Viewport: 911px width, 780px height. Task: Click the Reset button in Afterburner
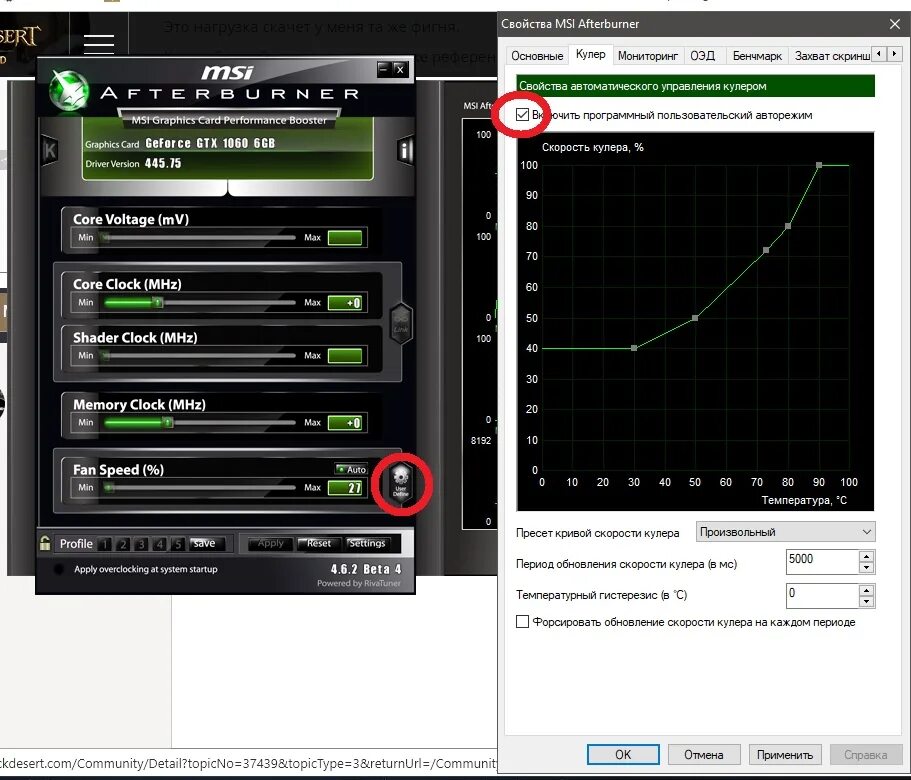pyautogui.click(x=318, y=544)
